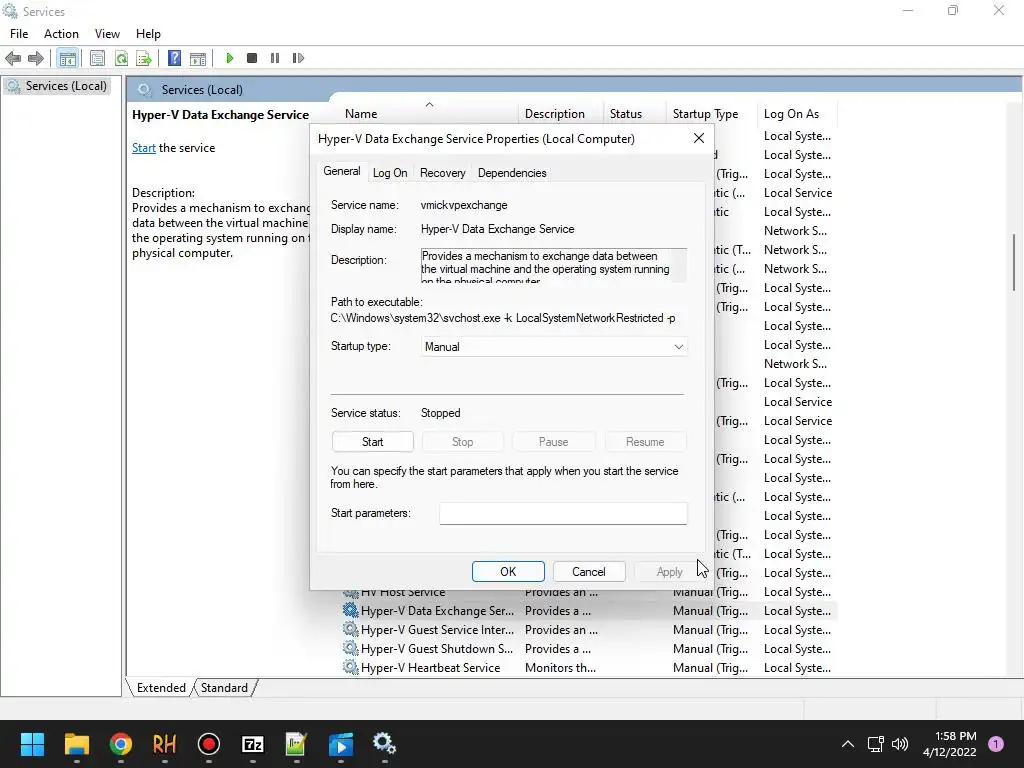
Task: Click inside the Description text box
Action: [x=553, y=265]
